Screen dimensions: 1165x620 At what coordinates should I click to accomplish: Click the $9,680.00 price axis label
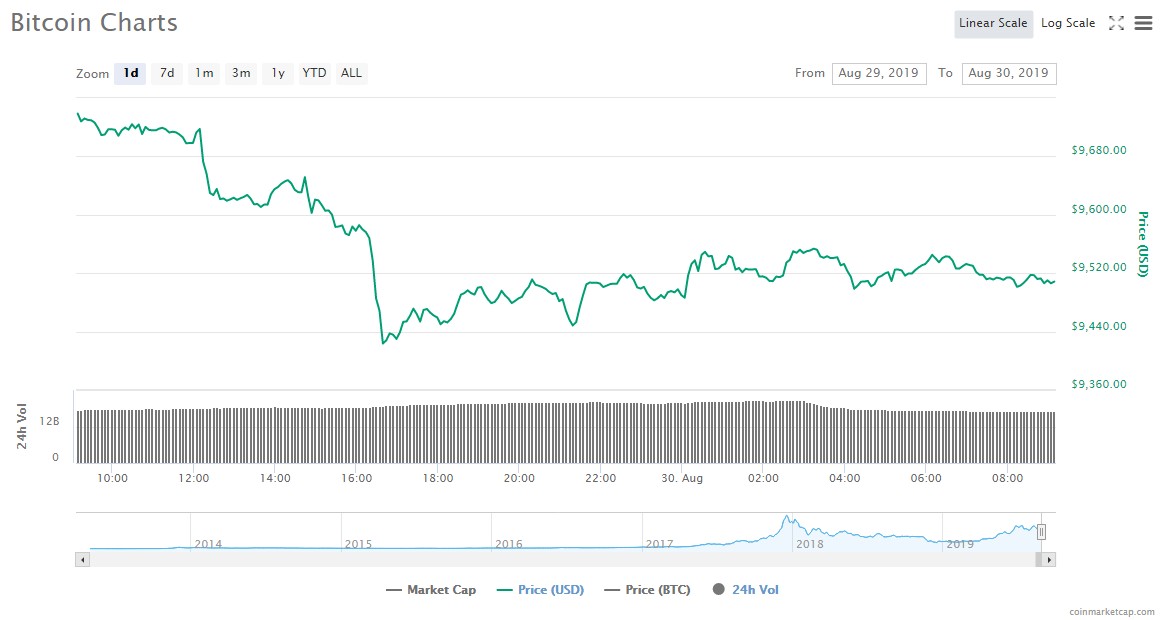click(x=1099, y=150)
